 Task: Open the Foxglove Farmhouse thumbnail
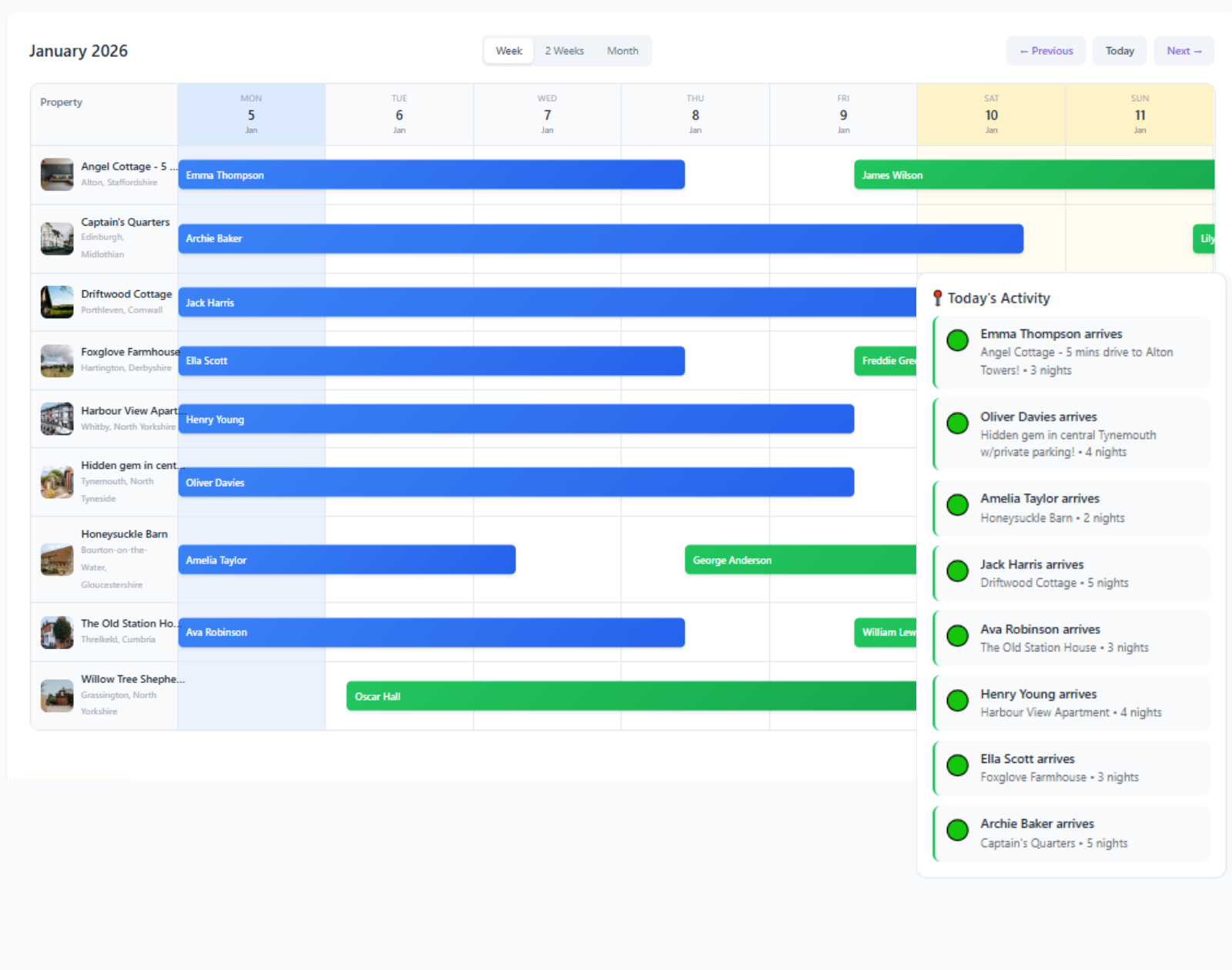(x=55, y=360)
